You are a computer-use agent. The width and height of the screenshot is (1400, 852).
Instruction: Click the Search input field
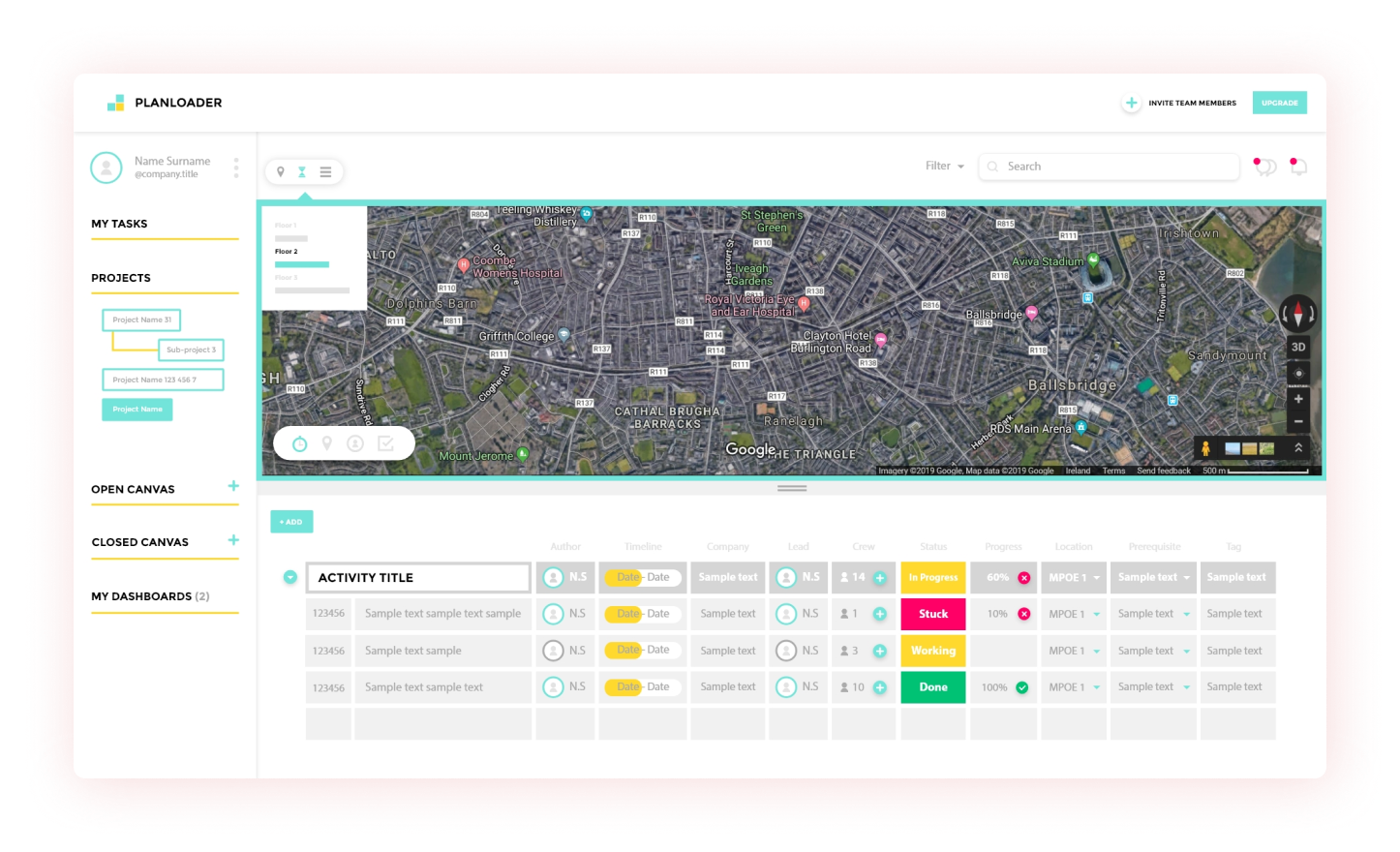click(1109, 167)
